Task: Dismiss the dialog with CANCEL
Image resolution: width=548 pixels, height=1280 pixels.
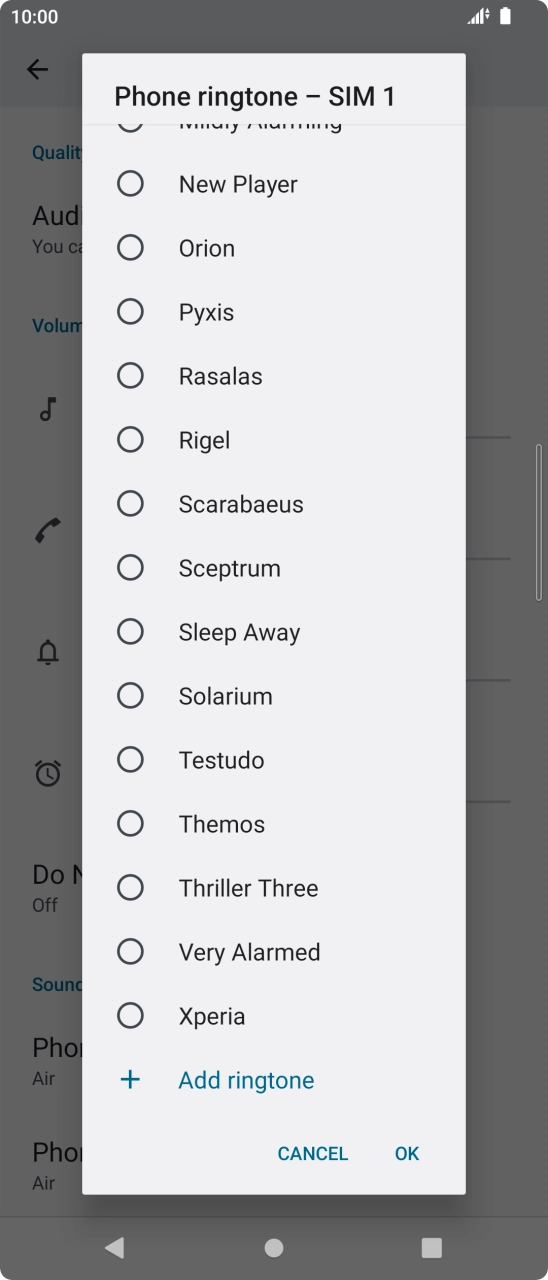Action: pyautogui.click(x=313, y=1153)
